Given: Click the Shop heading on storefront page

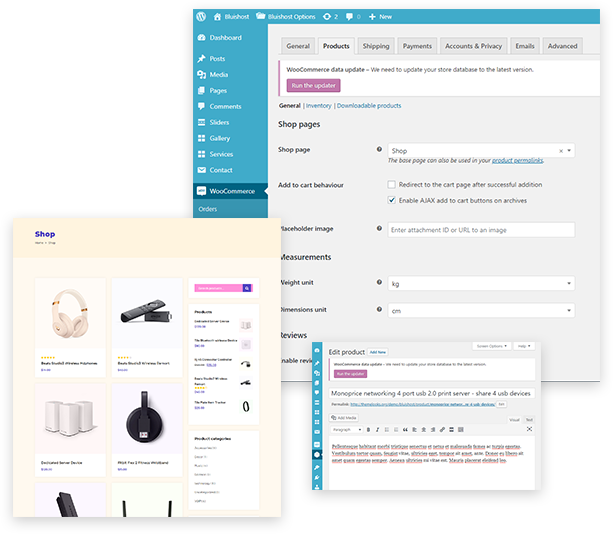Looking at the screenshot, I should point(45,234).
